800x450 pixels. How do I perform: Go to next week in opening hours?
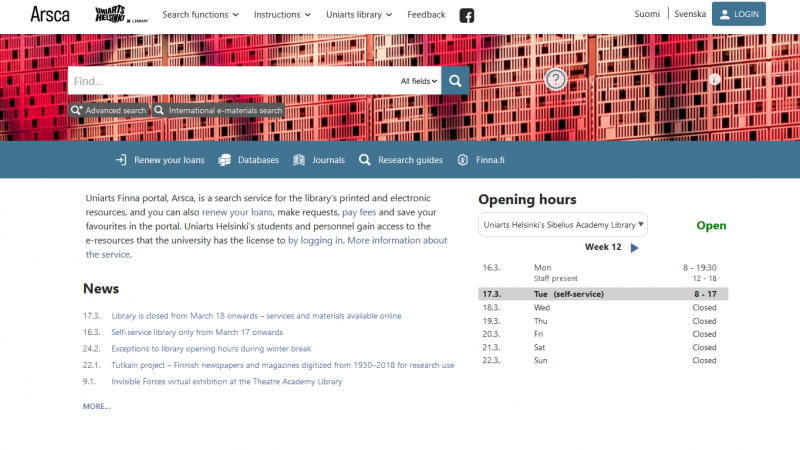(635, 248)
